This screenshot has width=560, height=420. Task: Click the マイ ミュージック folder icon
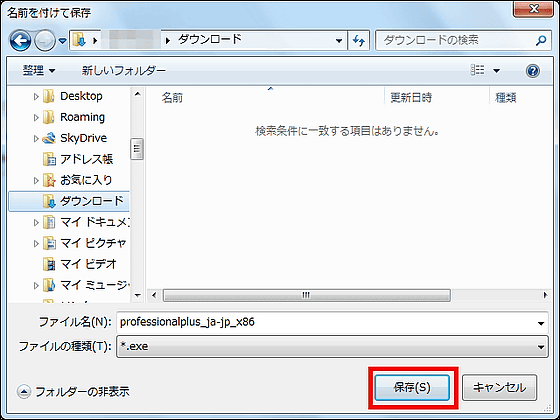[49, 286]
